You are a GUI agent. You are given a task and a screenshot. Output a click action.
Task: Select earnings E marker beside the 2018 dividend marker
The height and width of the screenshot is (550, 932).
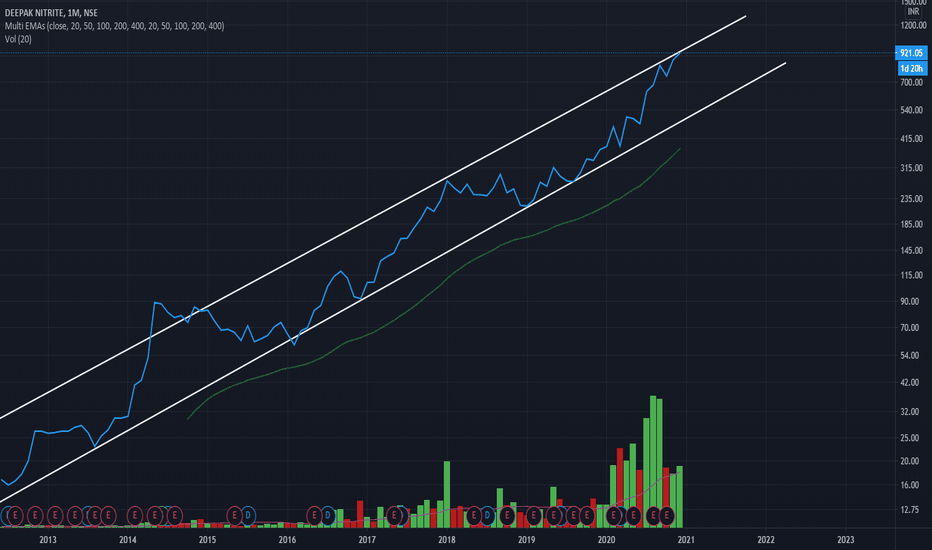click(474, 516)
